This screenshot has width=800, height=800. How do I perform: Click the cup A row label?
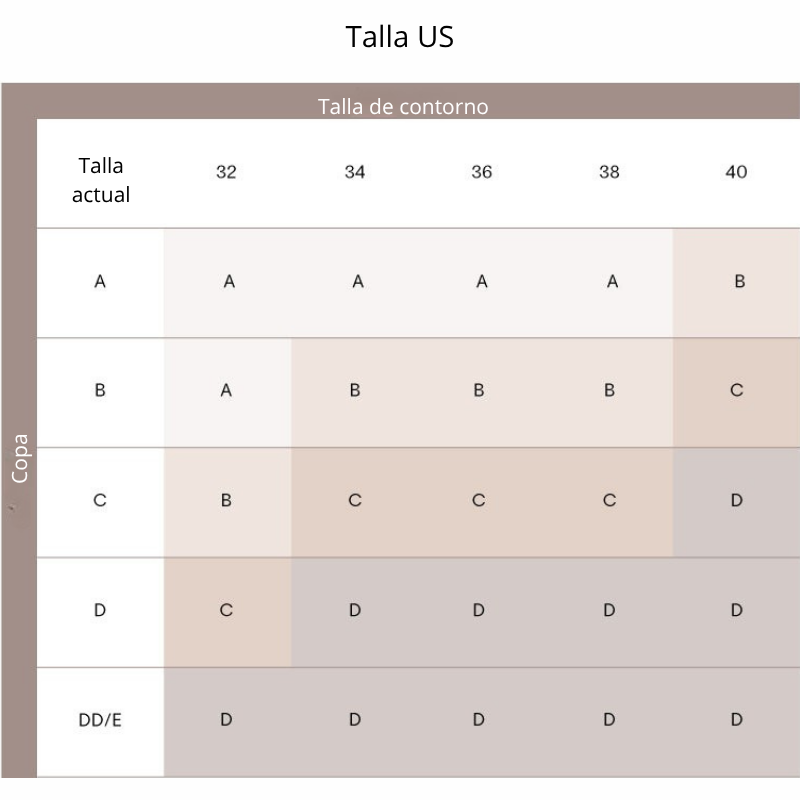(100, 282)
